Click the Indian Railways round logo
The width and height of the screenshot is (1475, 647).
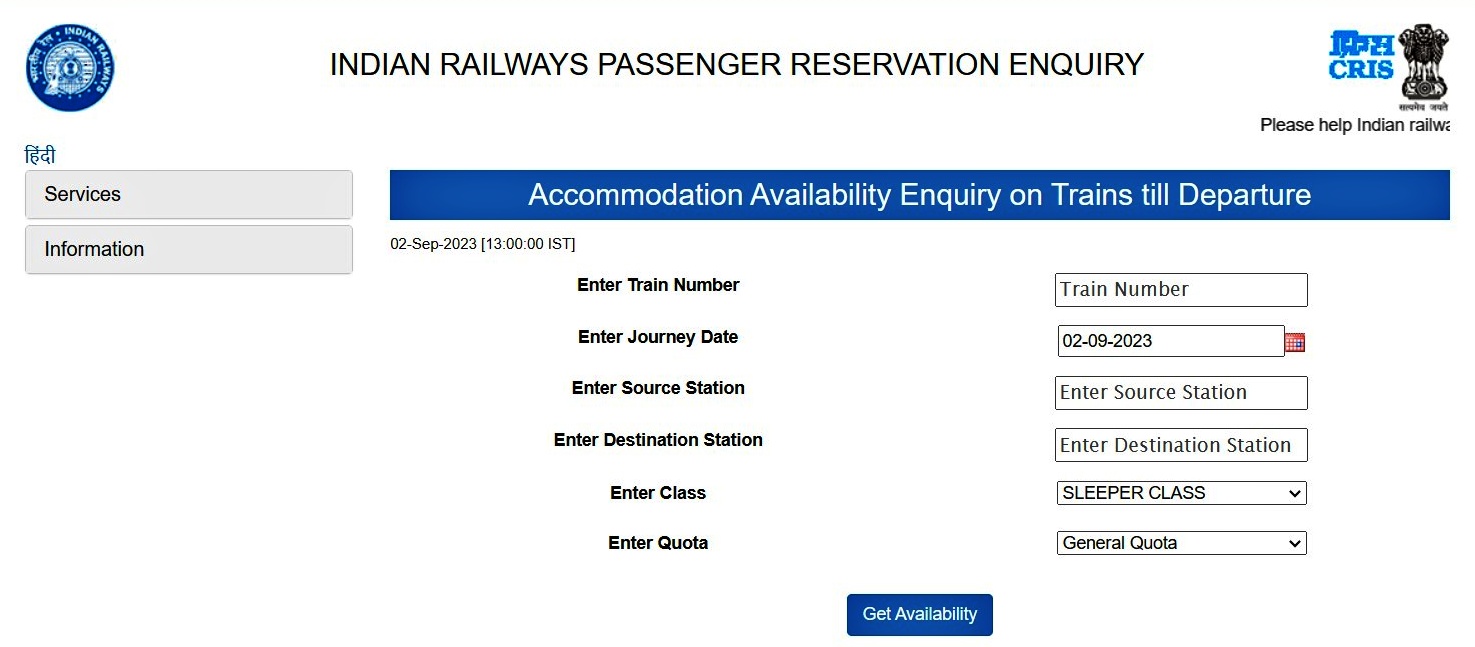coord(70,67)
